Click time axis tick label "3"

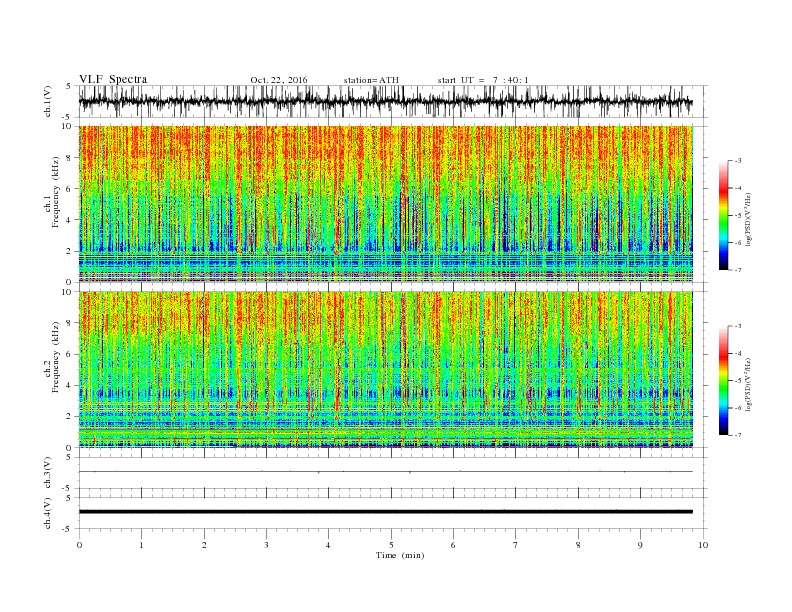point(266,545)
